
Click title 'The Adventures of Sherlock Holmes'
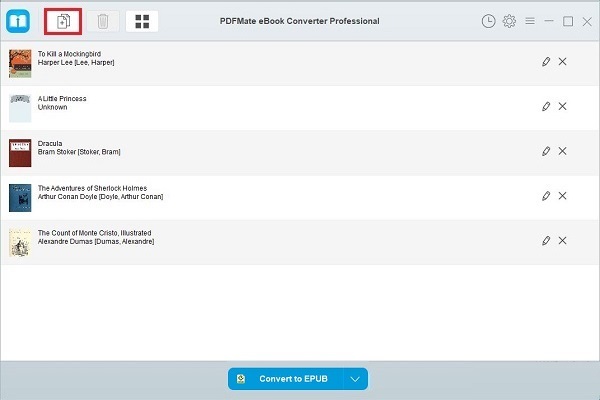(x=92, y=188)
